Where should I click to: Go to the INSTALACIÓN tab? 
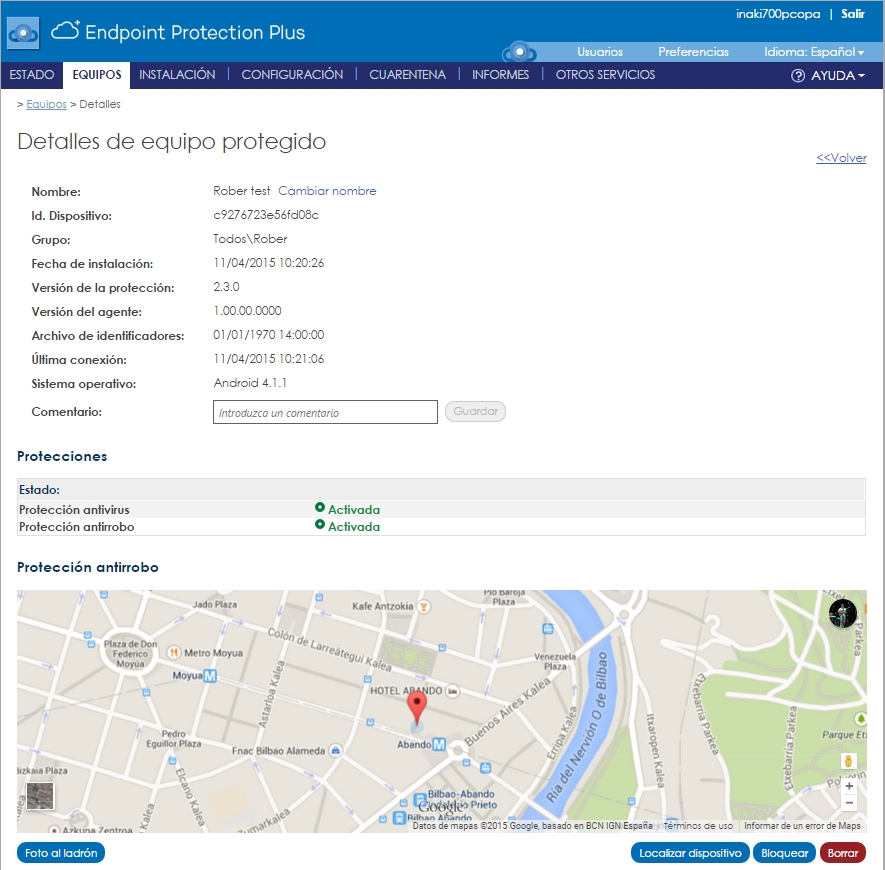click(x=177, y=75)
